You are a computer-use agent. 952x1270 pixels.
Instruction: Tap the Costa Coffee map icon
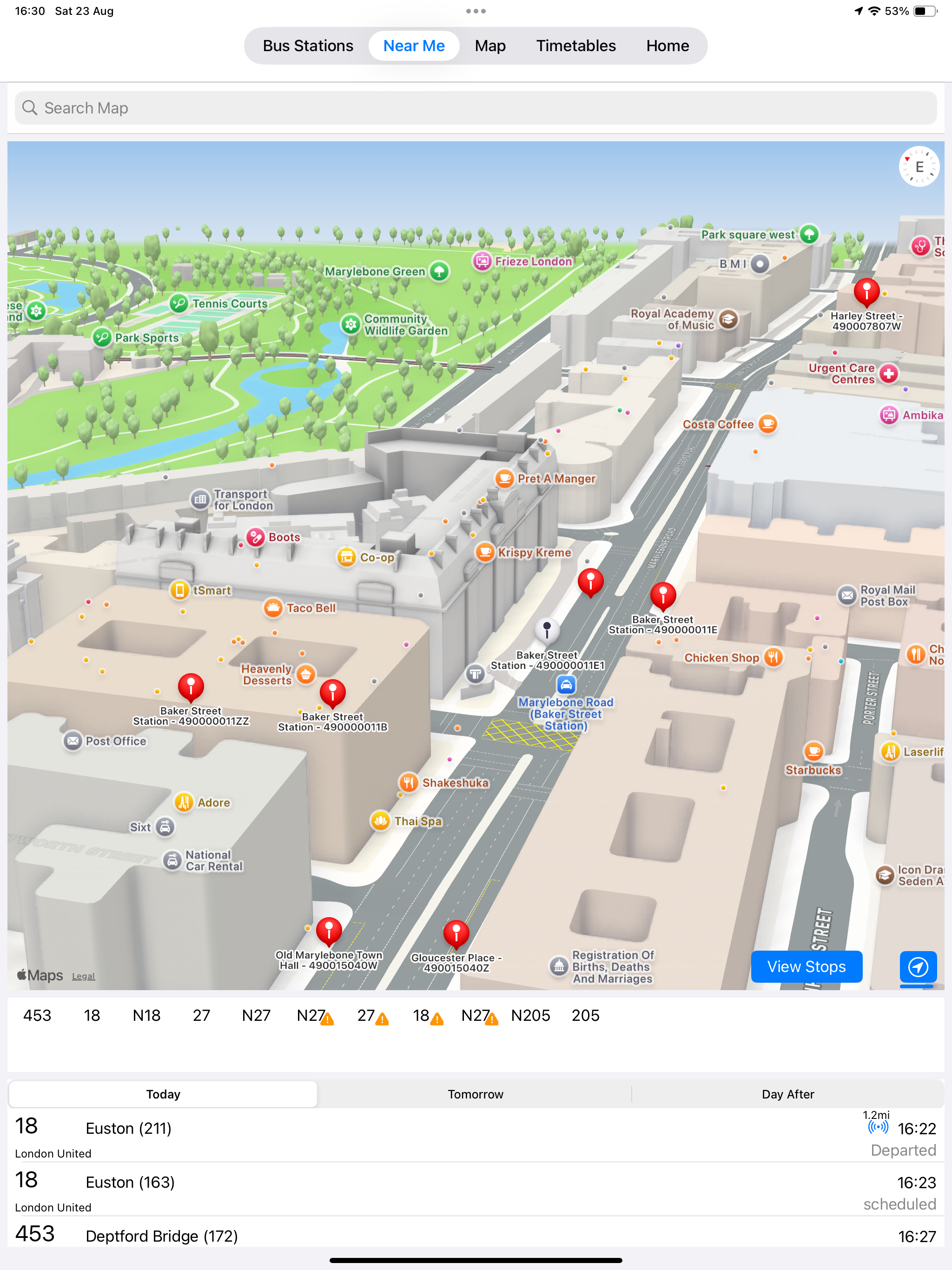(767, 423)
